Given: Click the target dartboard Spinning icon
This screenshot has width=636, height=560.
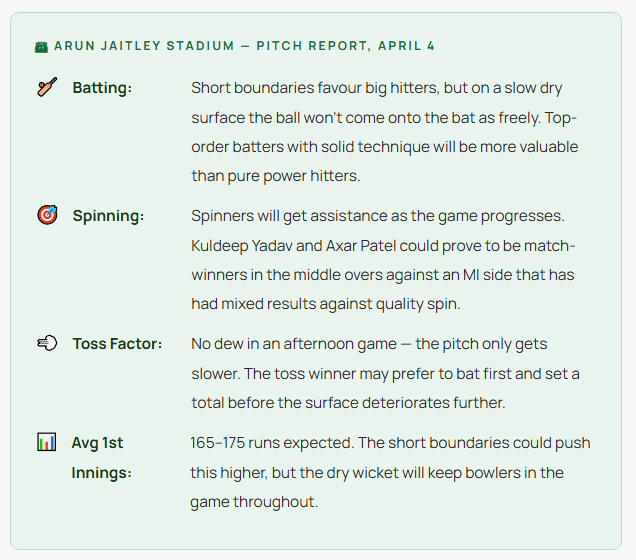Looking at the screenshot, I should 46,215.
